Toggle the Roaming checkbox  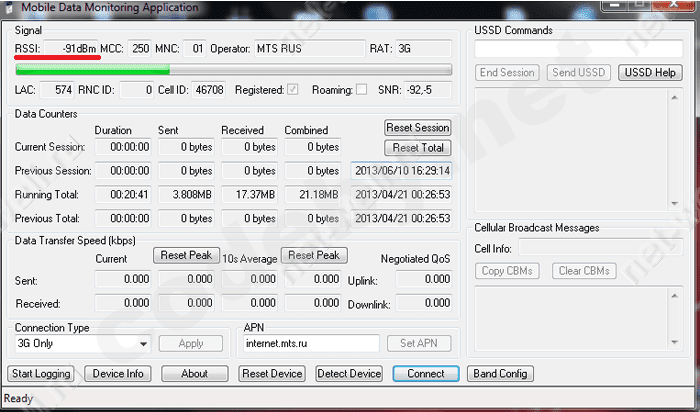pyautogui.click(x=362, y=90)
